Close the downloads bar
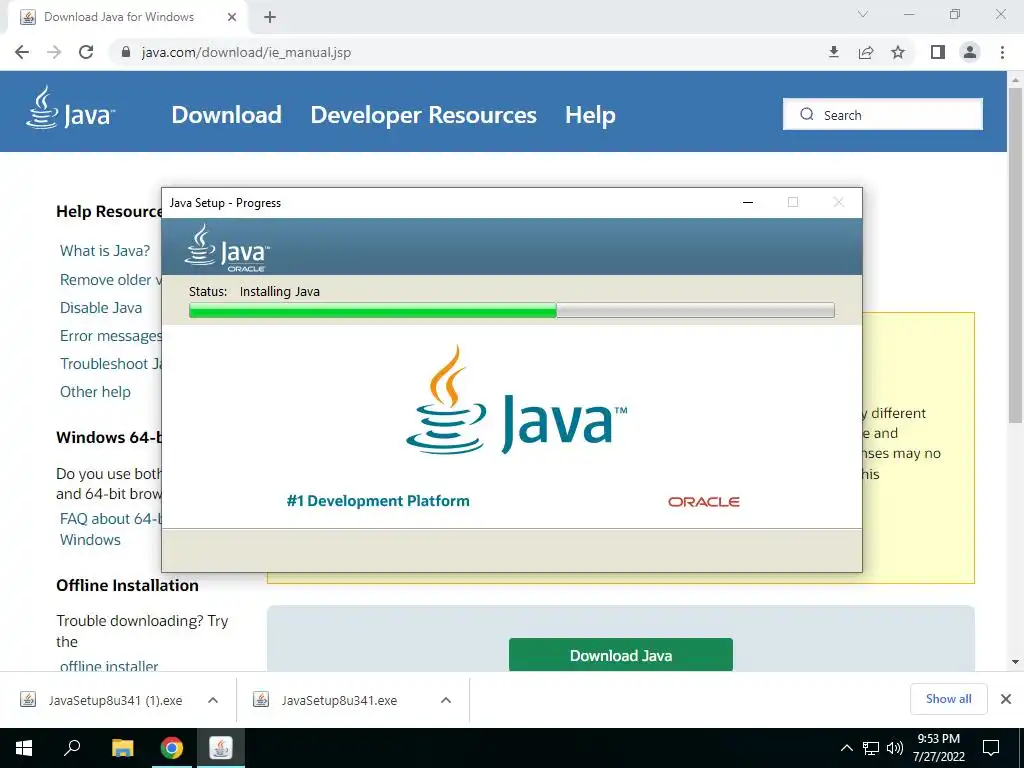 [x=1006, y=699]
